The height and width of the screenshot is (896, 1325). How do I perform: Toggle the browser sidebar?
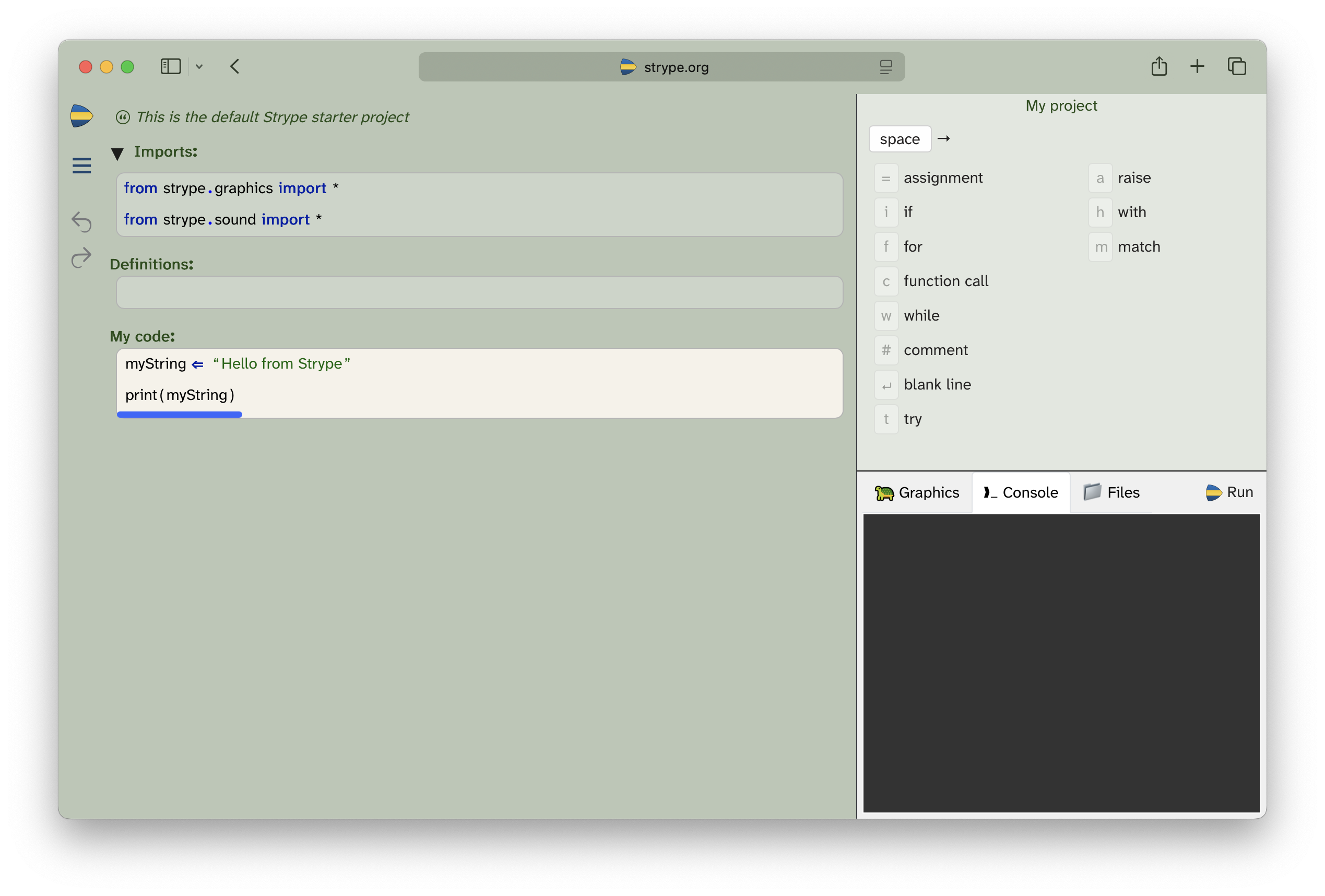[x=171, y=67]
